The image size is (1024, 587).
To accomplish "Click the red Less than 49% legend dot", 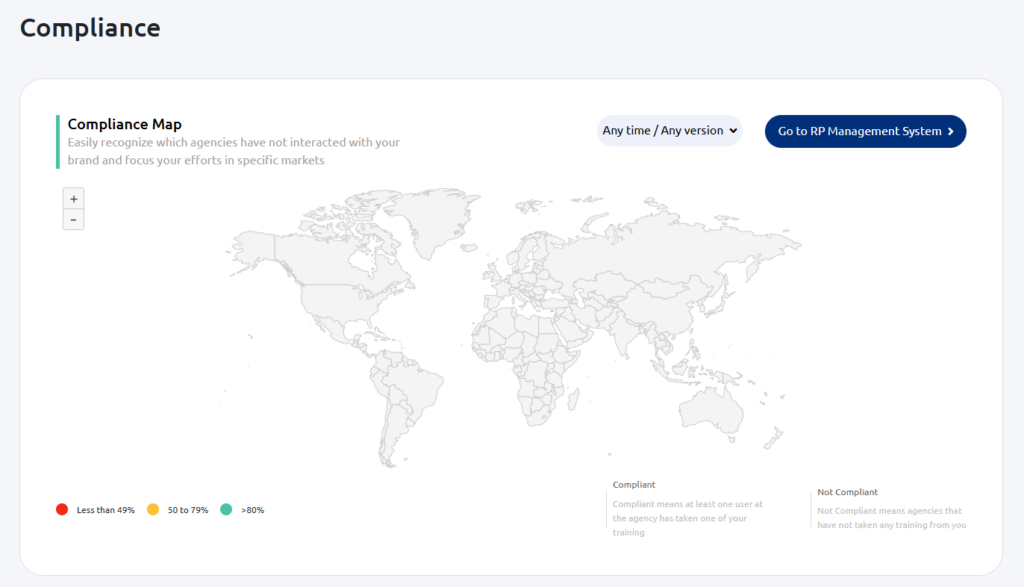I will [62, 509].
